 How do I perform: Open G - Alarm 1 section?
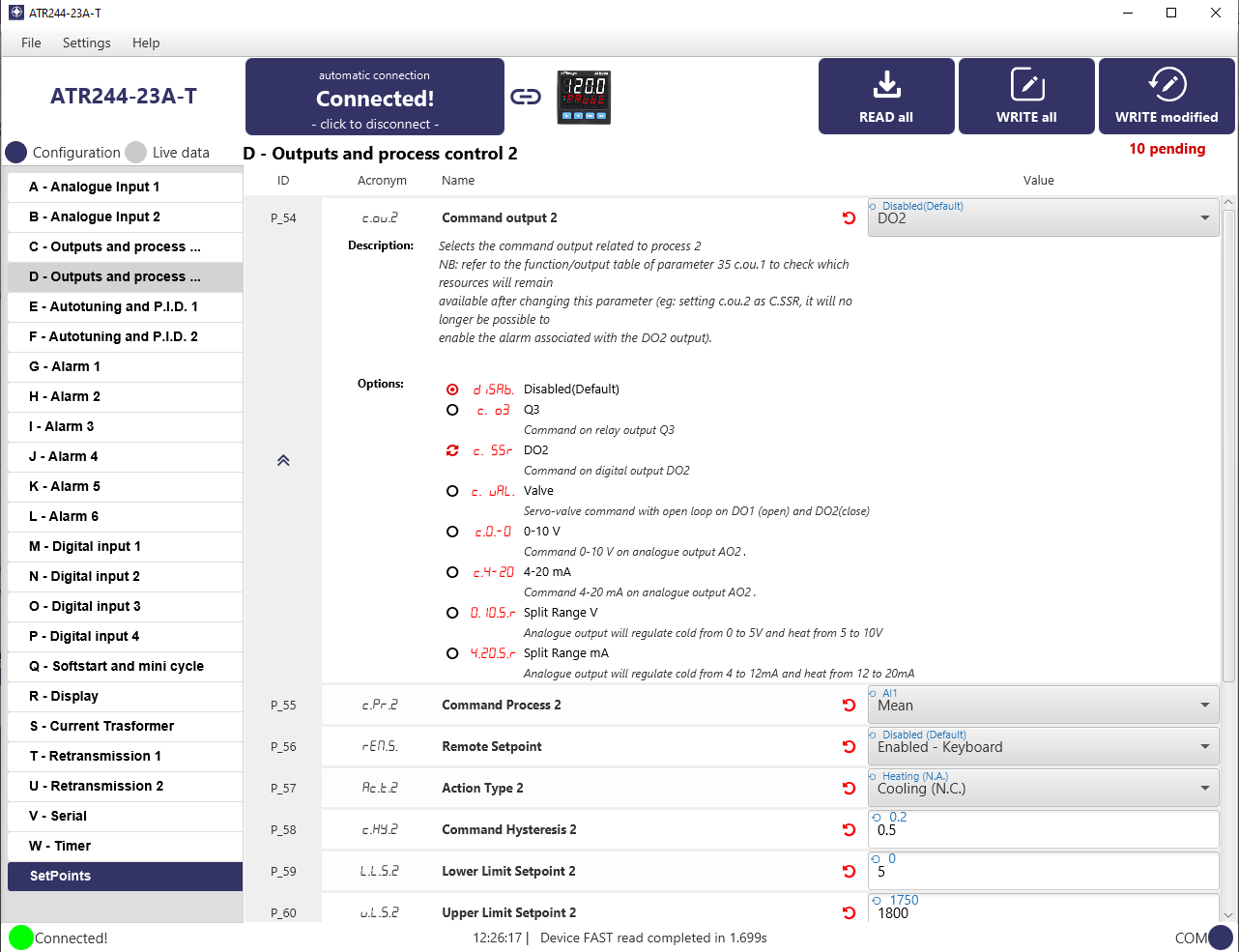[x=125, y=366]
